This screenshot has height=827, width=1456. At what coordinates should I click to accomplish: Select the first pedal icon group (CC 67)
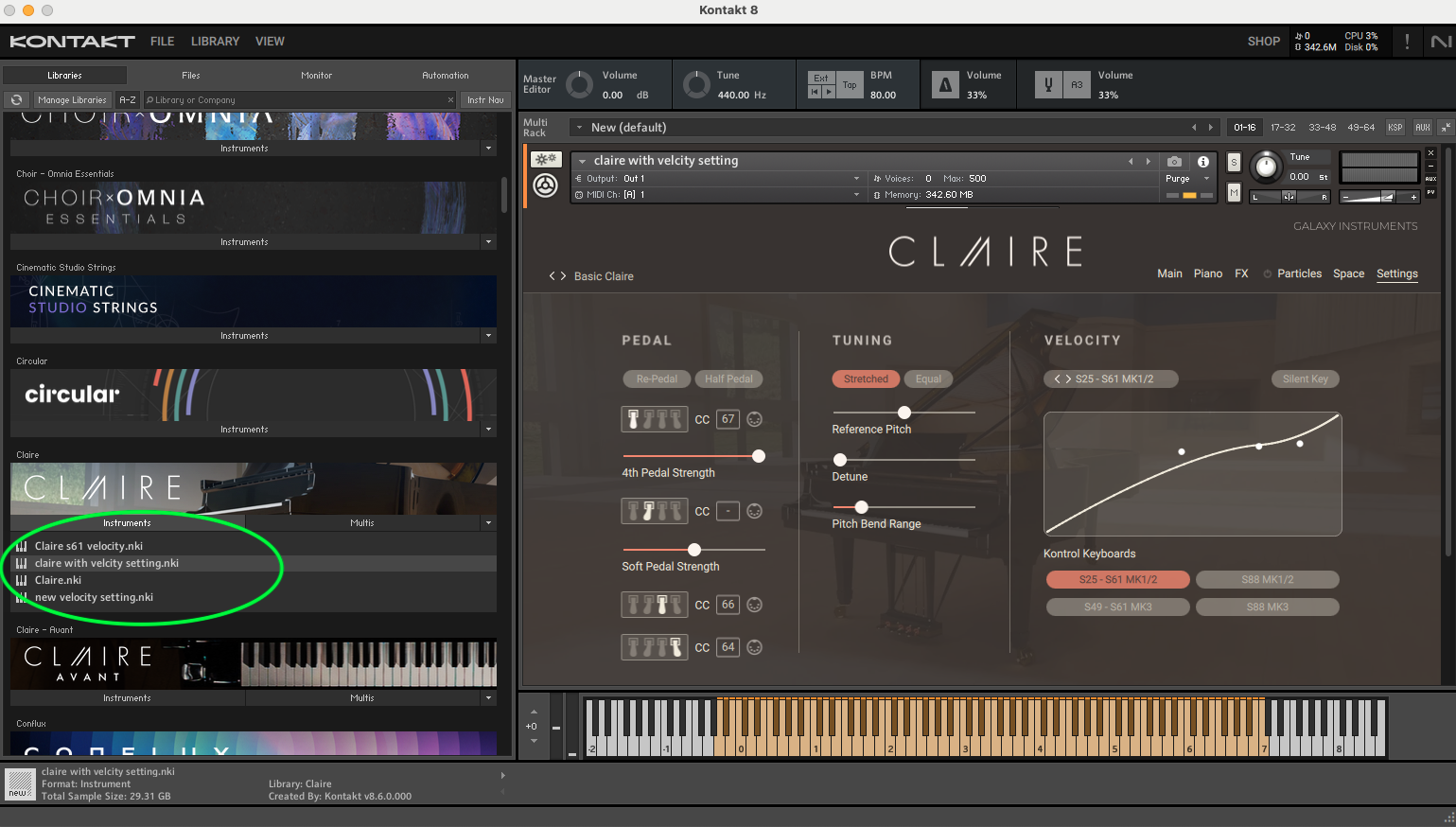click(x=654, y=419)
